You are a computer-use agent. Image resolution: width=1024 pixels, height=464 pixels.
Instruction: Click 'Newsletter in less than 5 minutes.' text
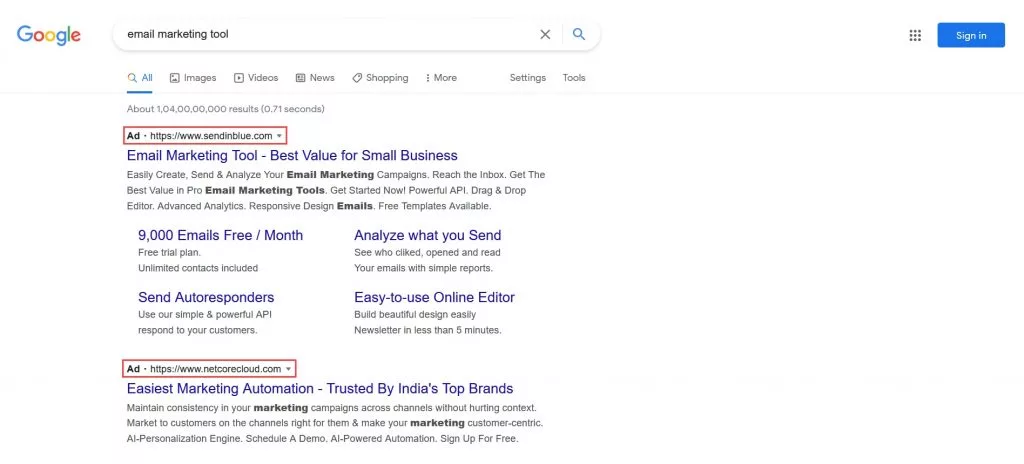428,330
